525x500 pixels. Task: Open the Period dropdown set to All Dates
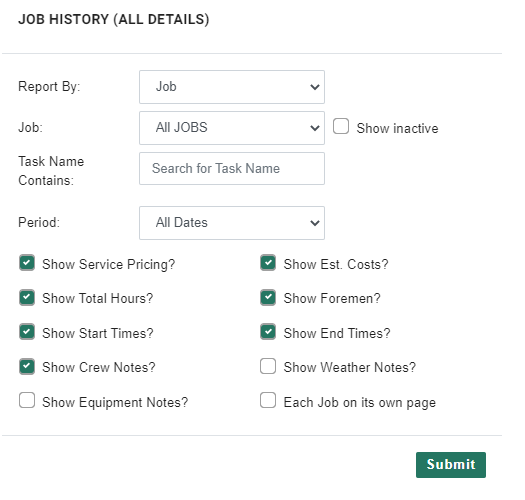[x=232, y=223]
